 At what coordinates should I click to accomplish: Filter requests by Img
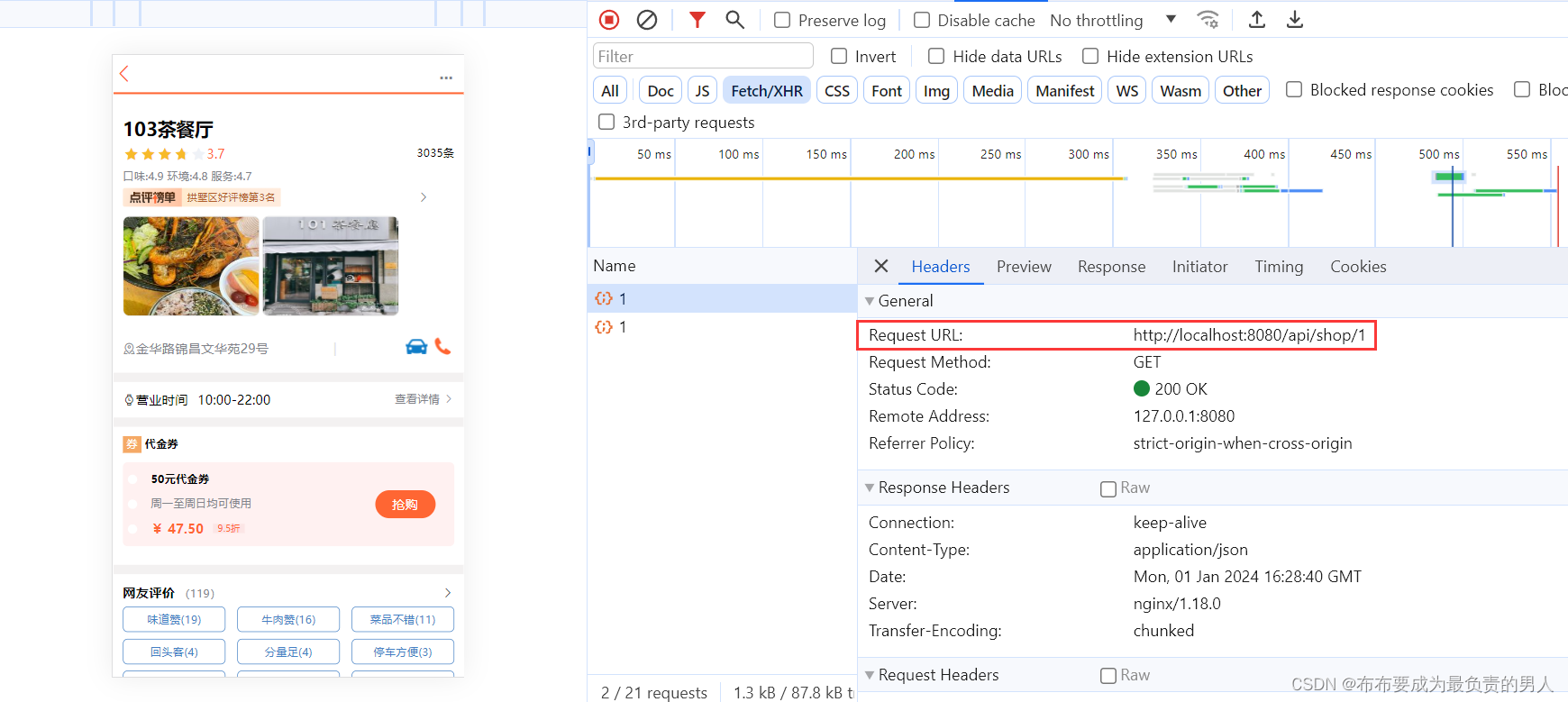(936, 90)
